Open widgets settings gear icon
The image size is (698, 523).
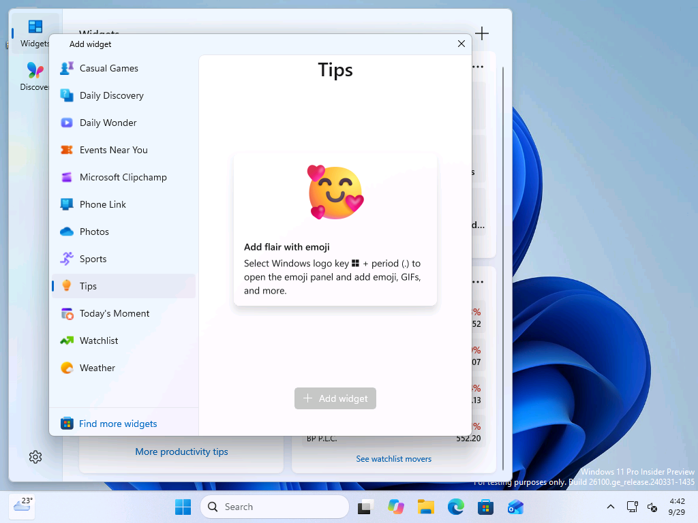(35, 457)
